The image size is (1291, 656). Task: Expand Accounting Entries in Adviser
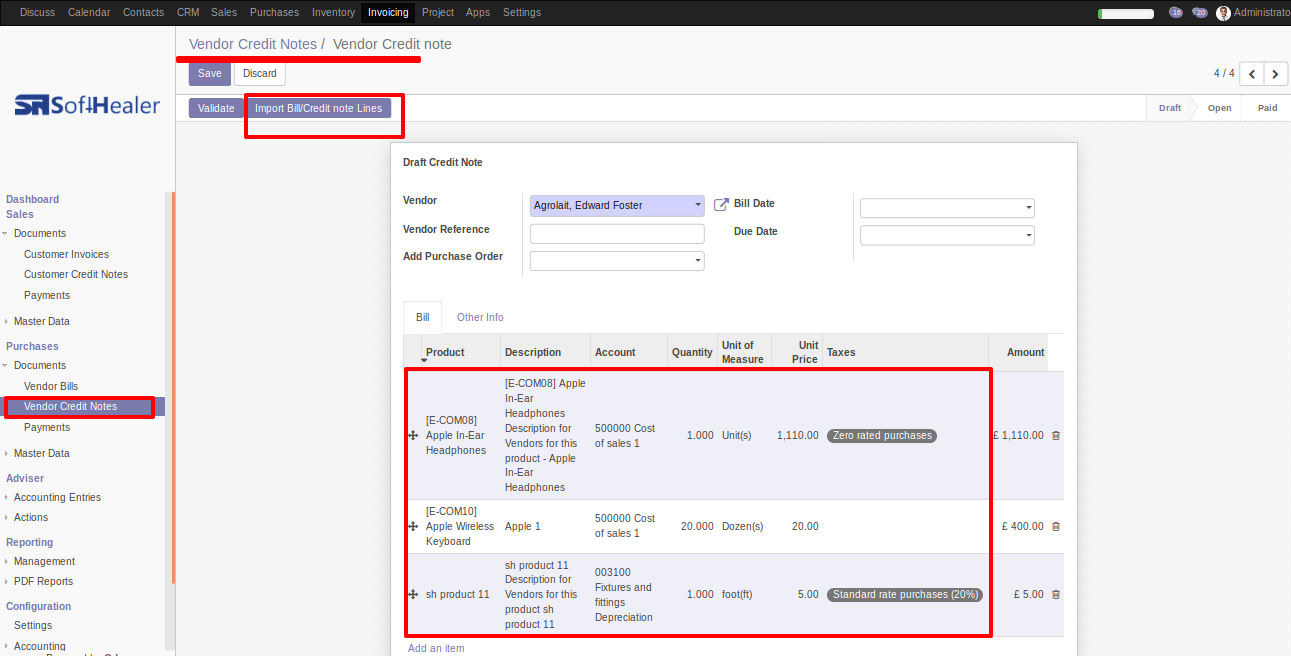pos(57,497)
